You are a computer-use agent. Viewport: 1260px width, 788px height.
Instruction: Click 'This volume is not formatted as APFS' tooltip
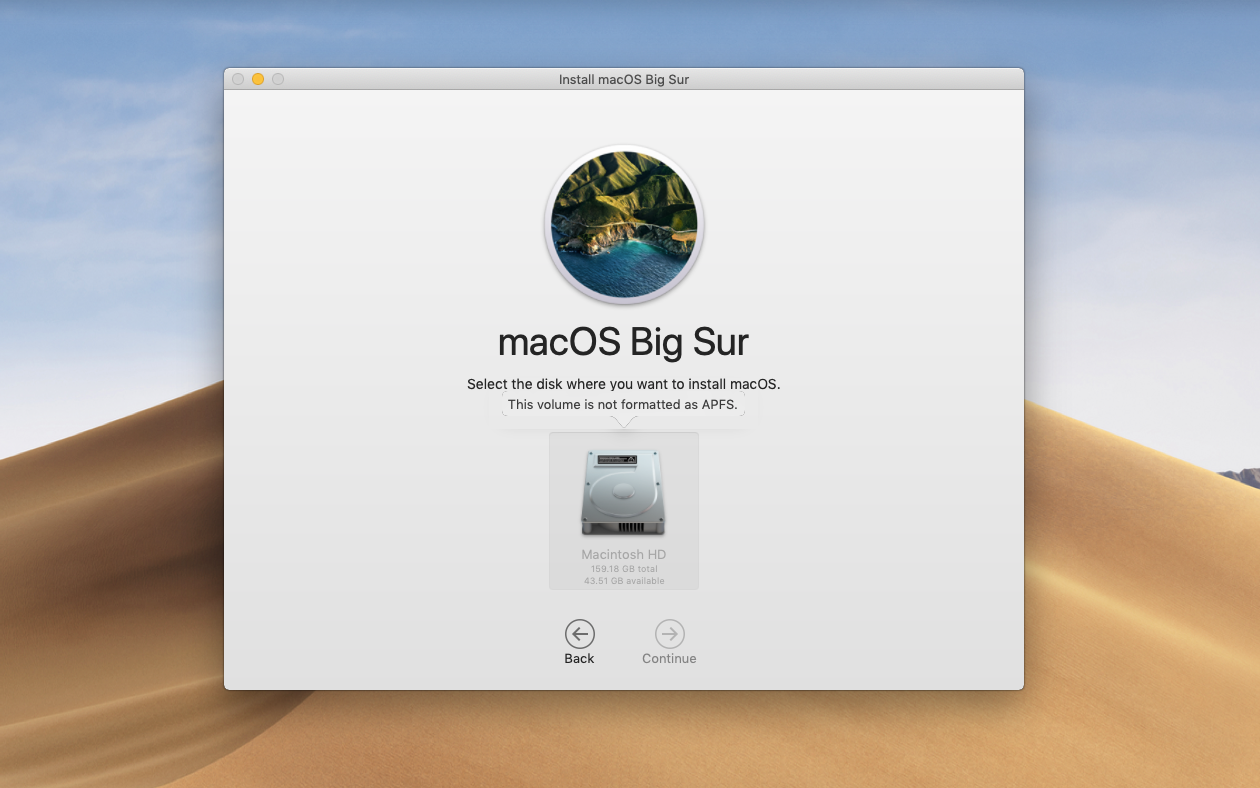pyautogui.click(x=623, y=405)
